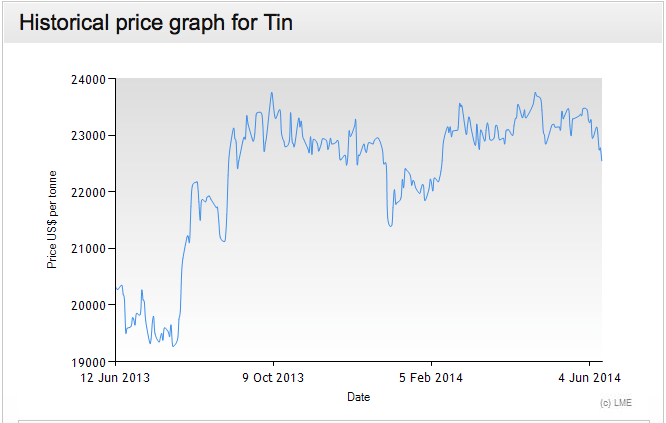Screen dimensions: 666x423
Task: Select the '5 Feb 2014' date label
Action: [431, 378]
